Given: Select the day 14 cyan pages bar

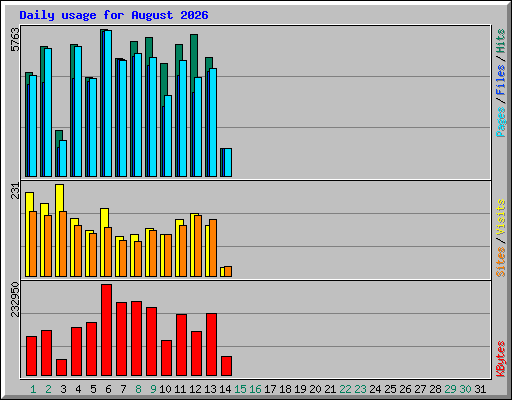Looking at the screenshot, I should coord(228,162).
